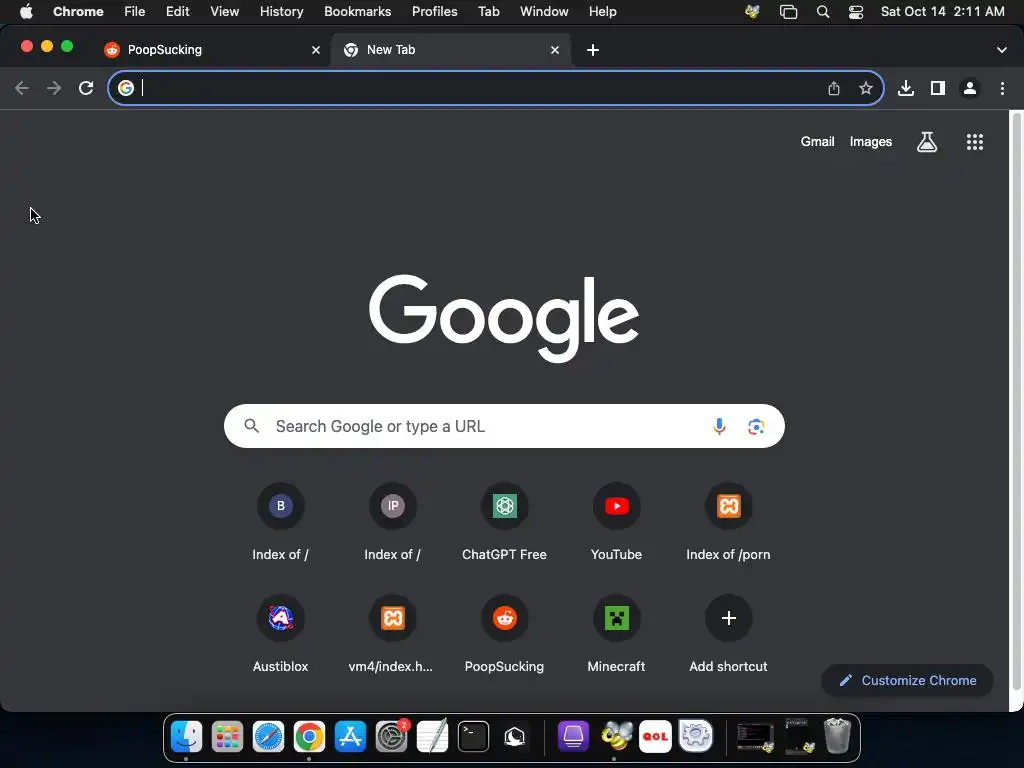This screenshot has width=1024, height=768.
Task: Open the Help menu
Action: (602, 12)
